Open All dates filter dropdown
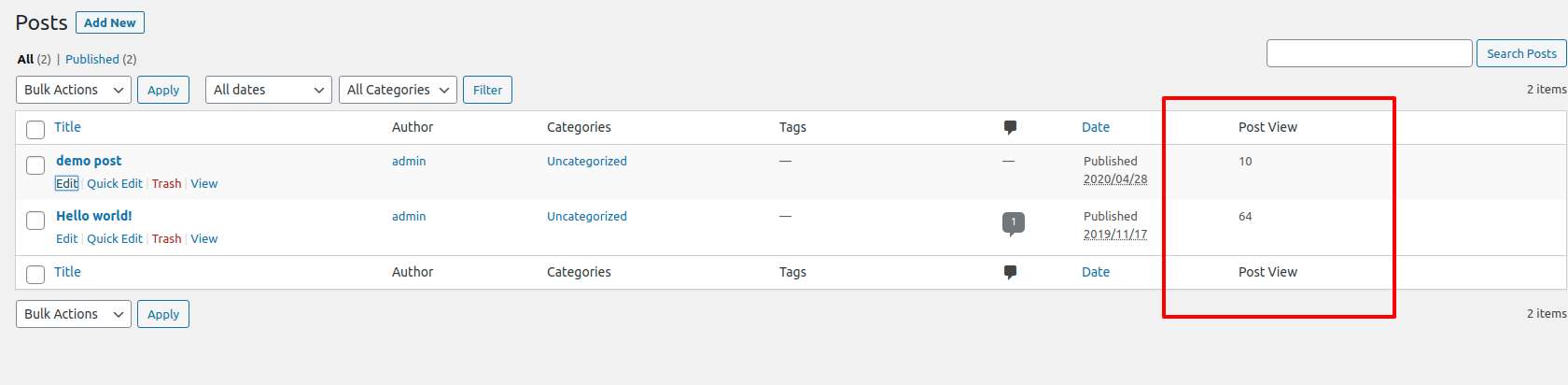Image resolution: width=1568 pixels, height=385 pixels. (269, 90)
